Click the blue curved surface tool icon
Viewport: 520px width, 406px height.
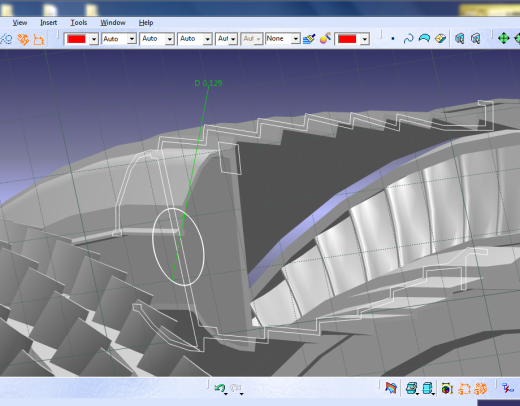424,38
